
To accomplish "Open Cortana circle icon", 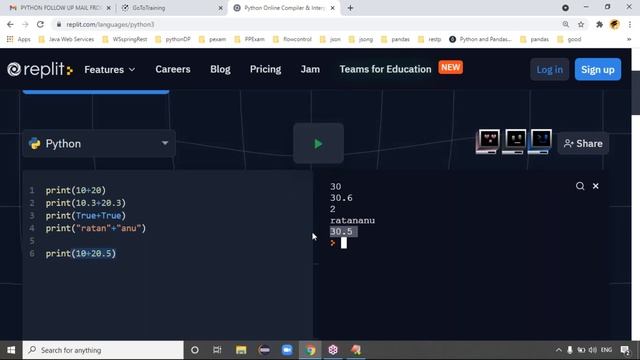I will click(x=195, y=350).
